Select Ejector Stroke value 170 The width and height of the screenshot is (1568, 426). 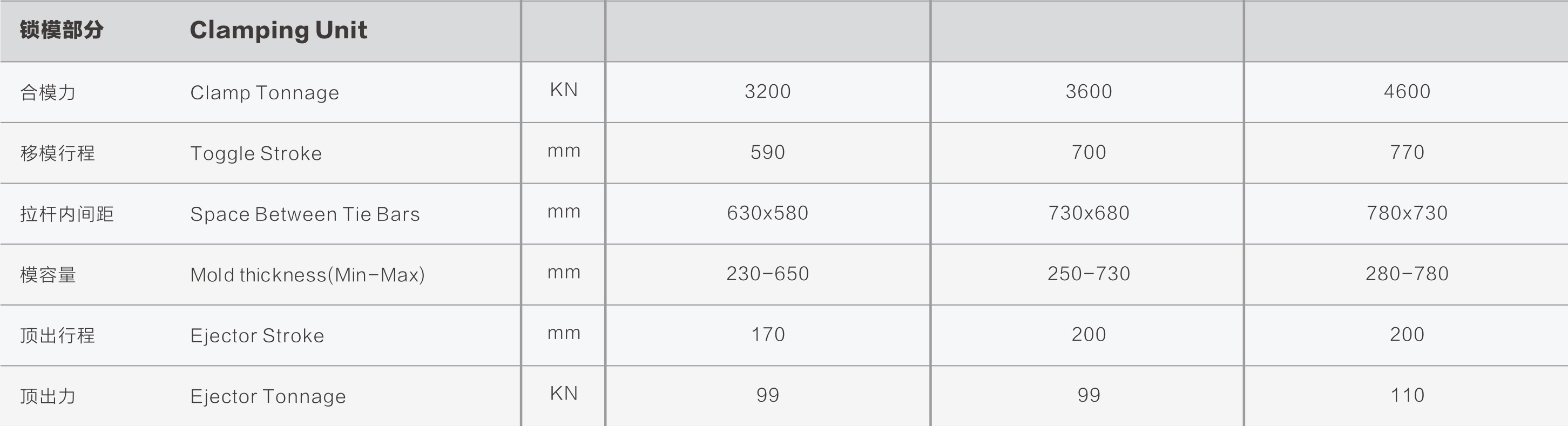point(767,335)
